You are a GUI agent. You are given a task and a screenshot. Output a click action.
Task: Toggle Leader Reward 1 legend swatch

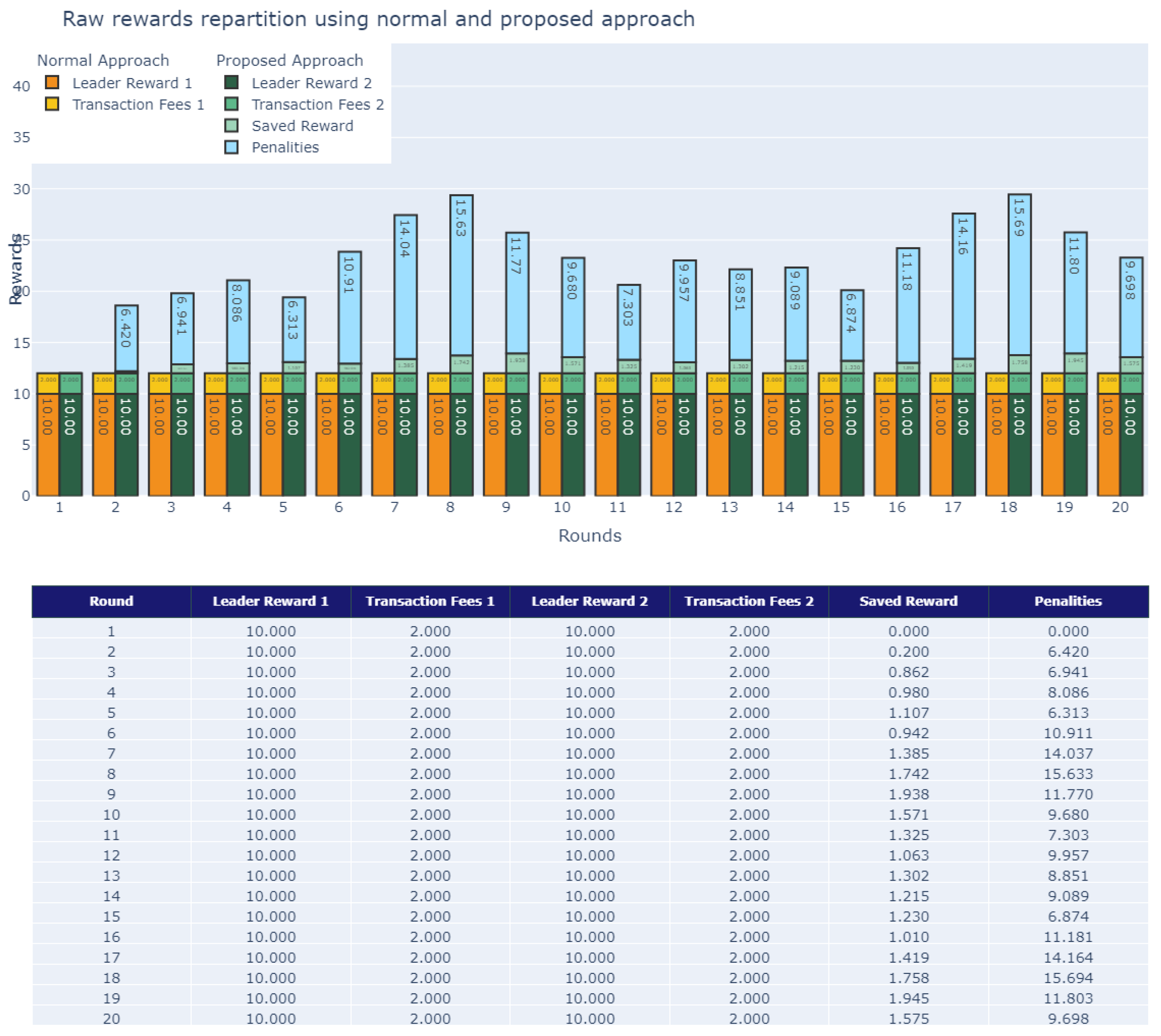coord(52,82)
